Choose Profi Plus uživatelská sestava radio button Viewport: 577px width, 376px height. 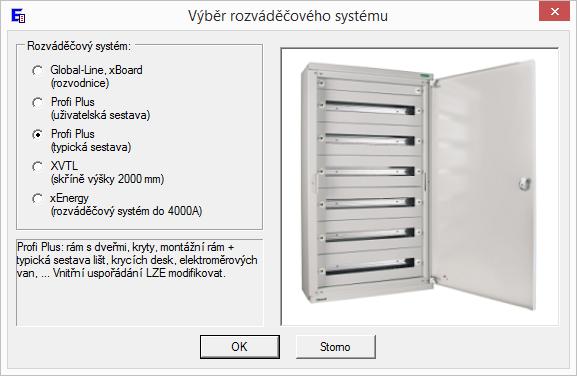[37, 102]
